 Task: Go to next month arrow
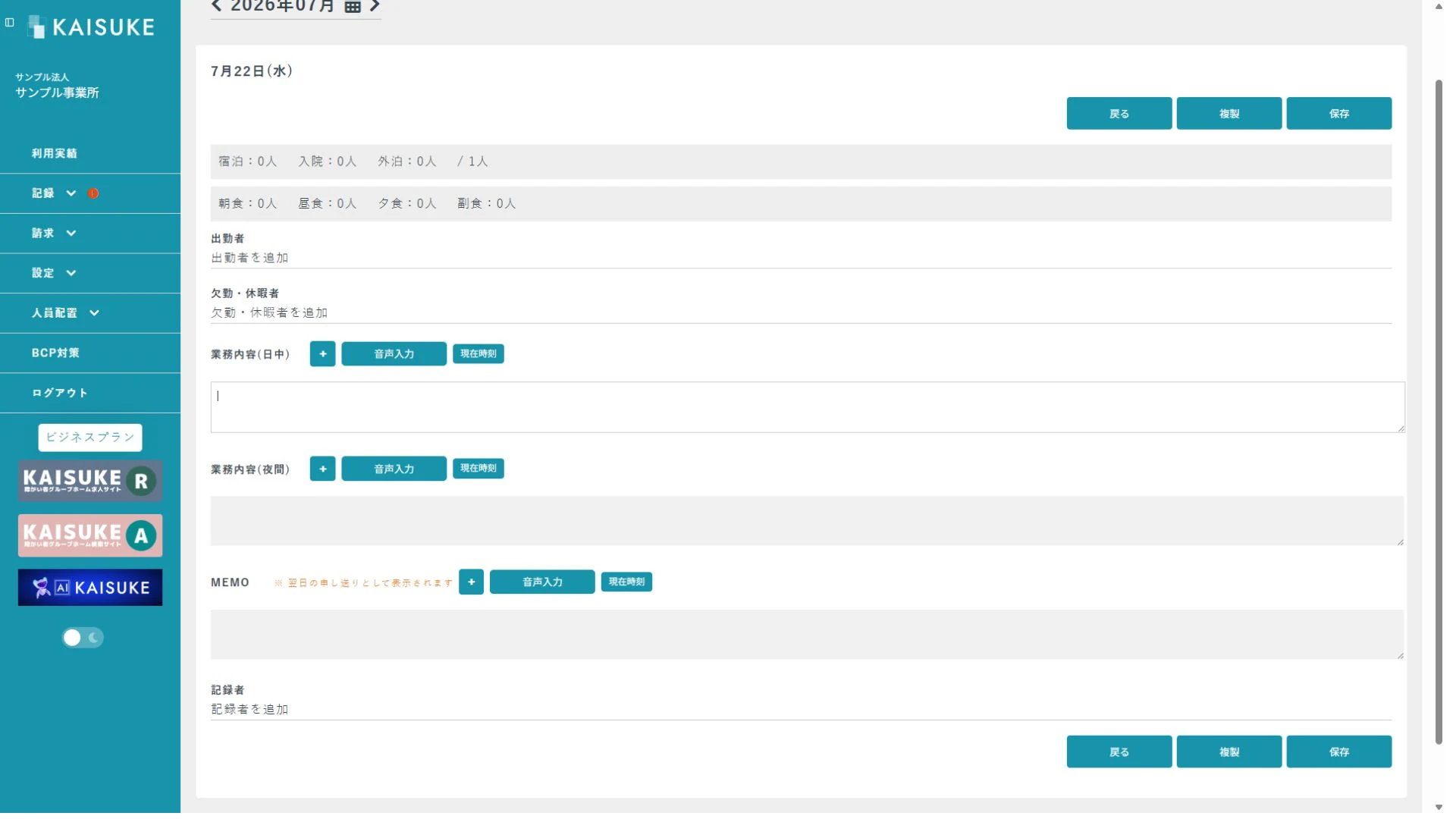point(375,6)
